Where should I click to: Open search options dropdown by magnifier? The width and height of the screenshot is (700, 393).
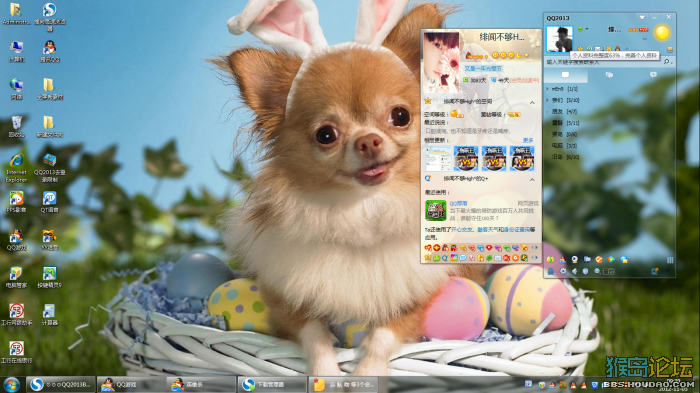point(671,62)
